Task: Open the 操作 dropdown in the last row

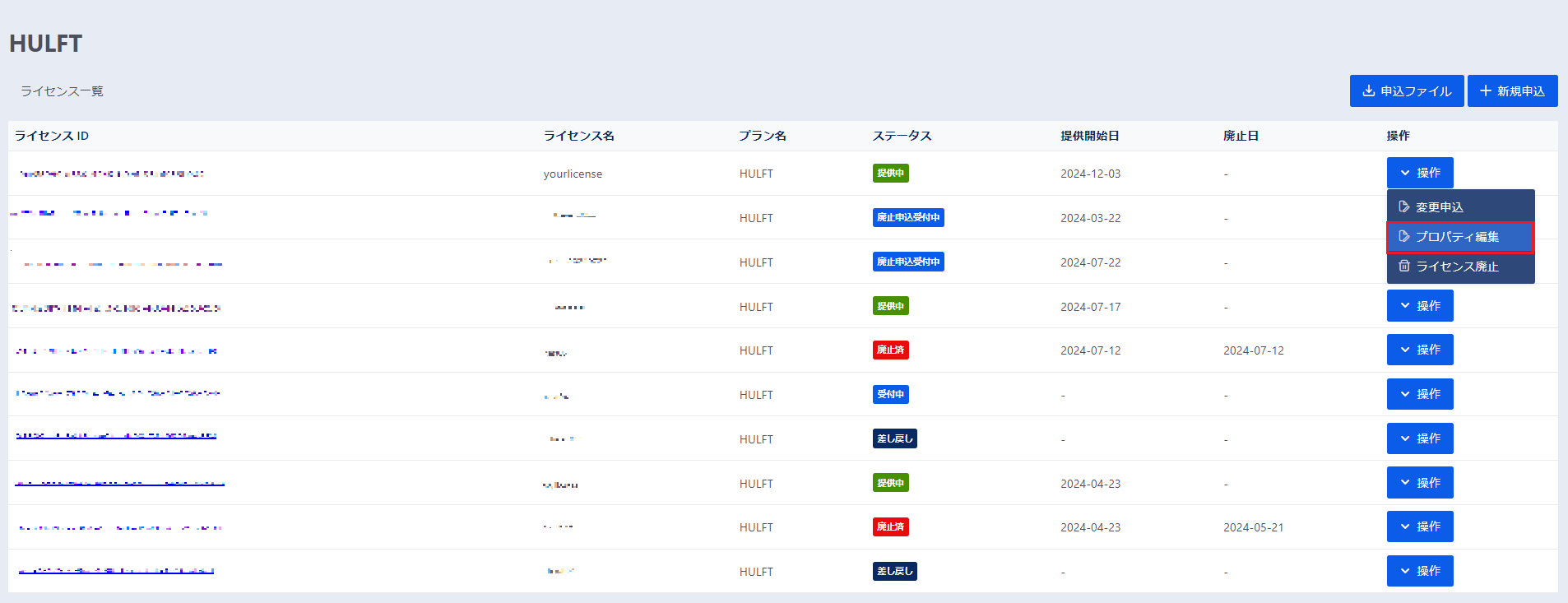Action: tap(1419, 571)
